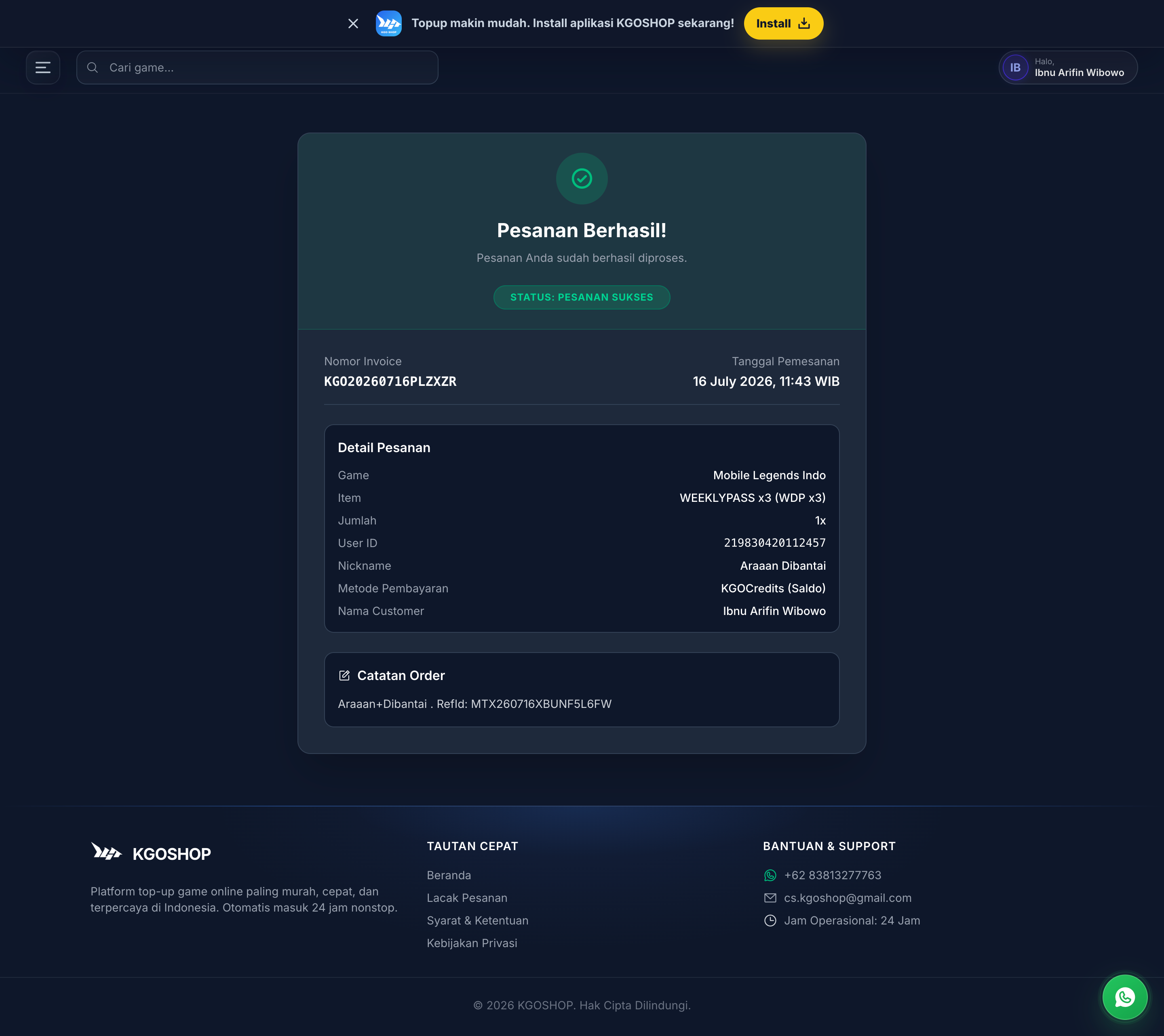Open the Beranda link
The image size is (1164, 1036).
[x=449, y=876]
